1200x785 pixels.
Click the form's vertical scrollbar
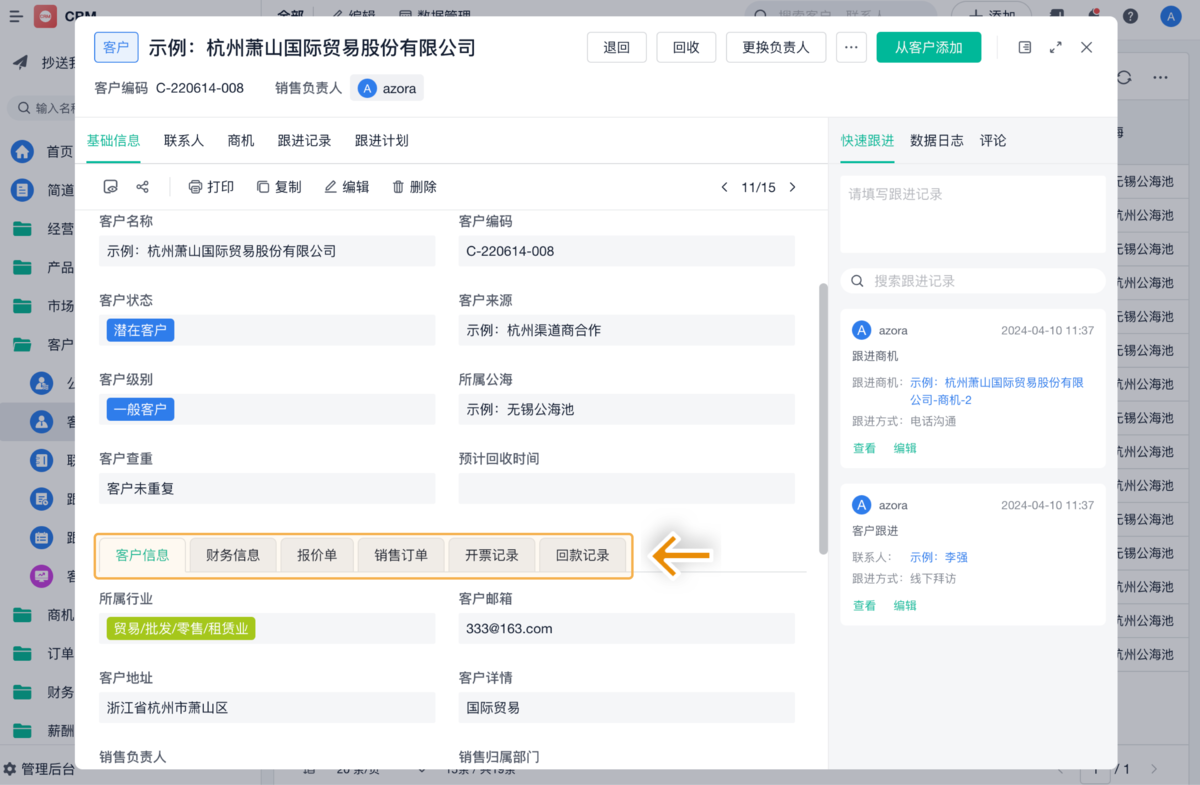823,417
